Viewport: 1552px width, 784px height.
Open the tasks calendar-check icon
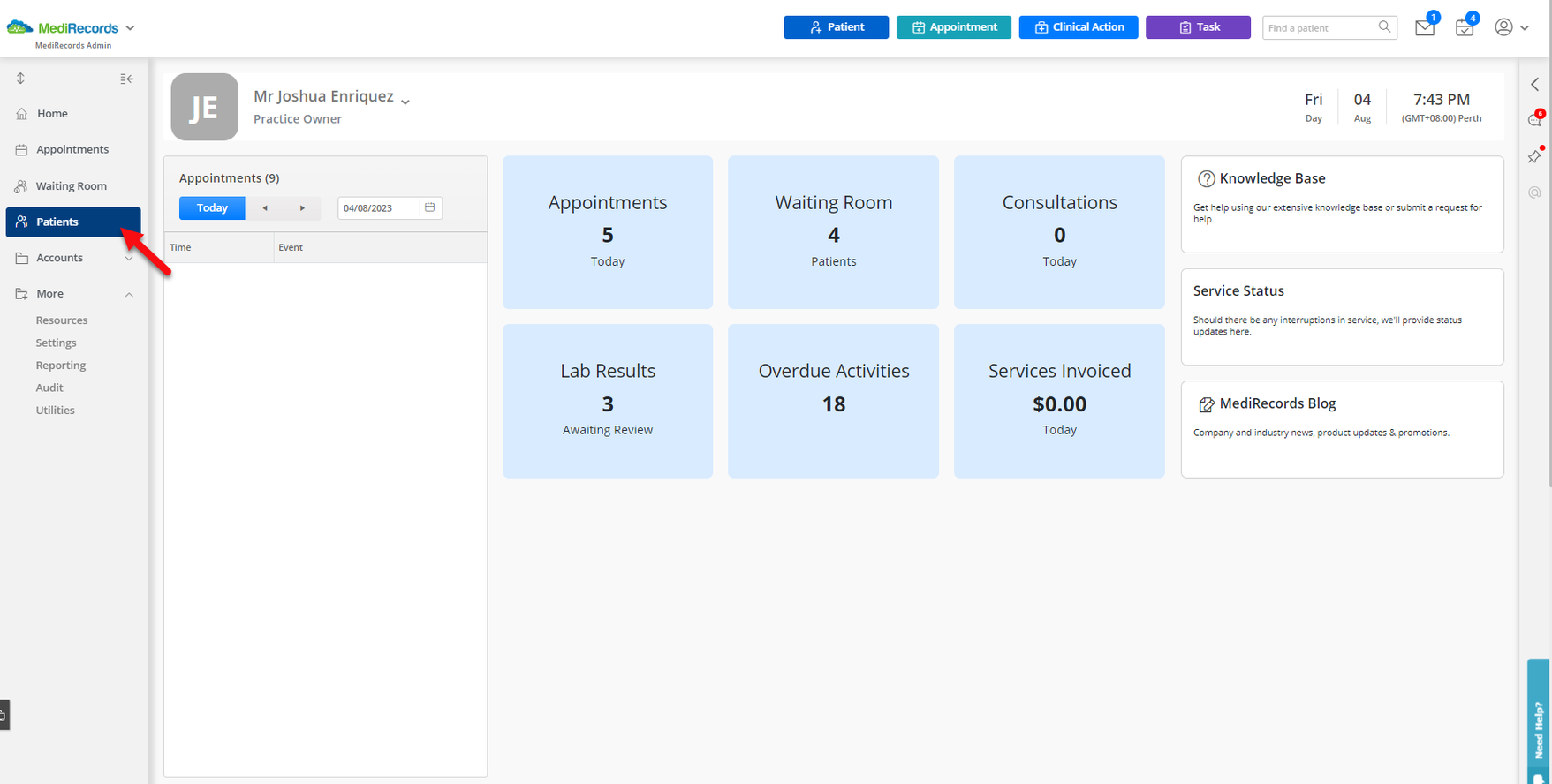(1465, 27)
